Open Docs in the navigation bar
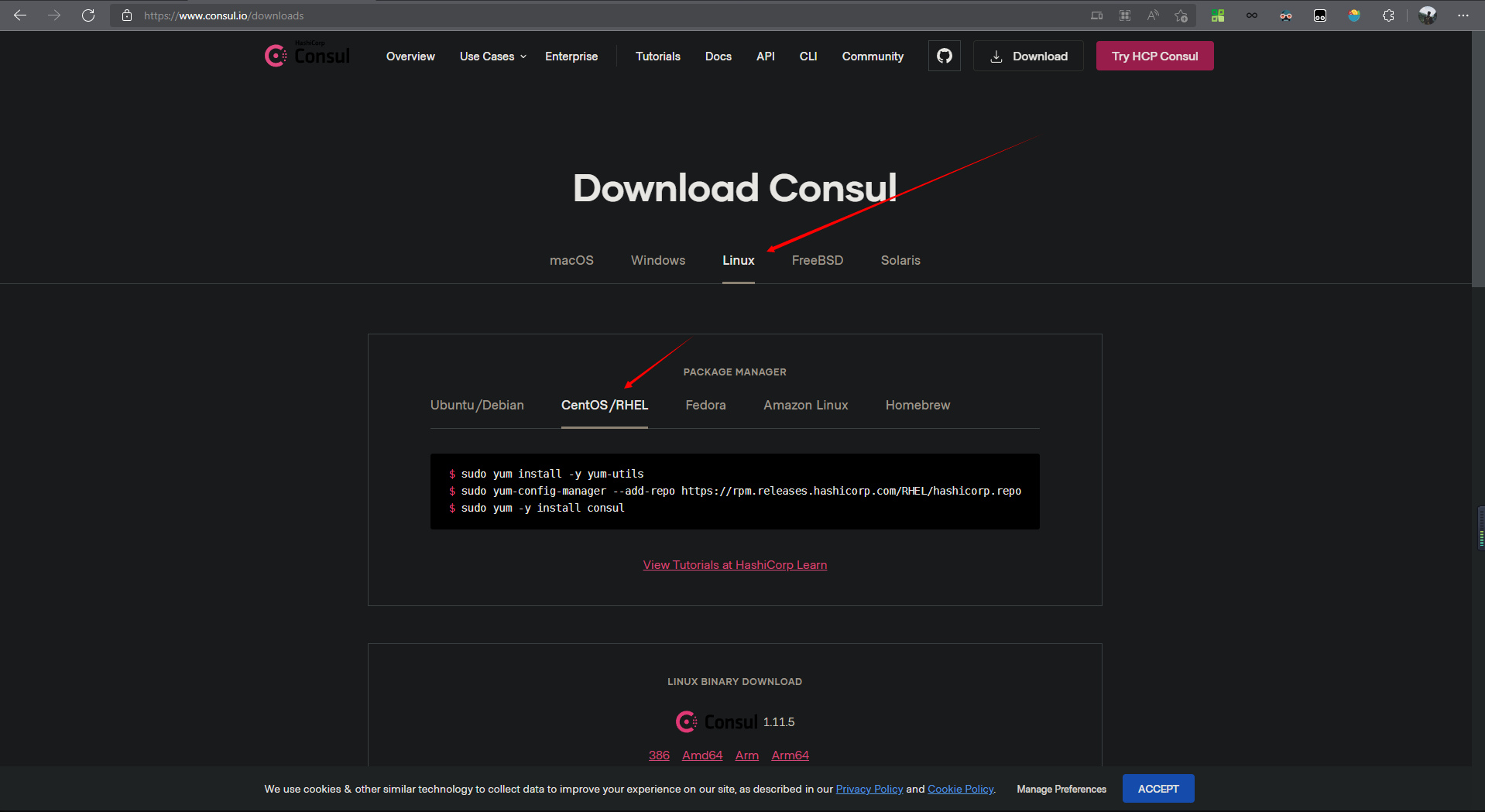 point(718,57)
